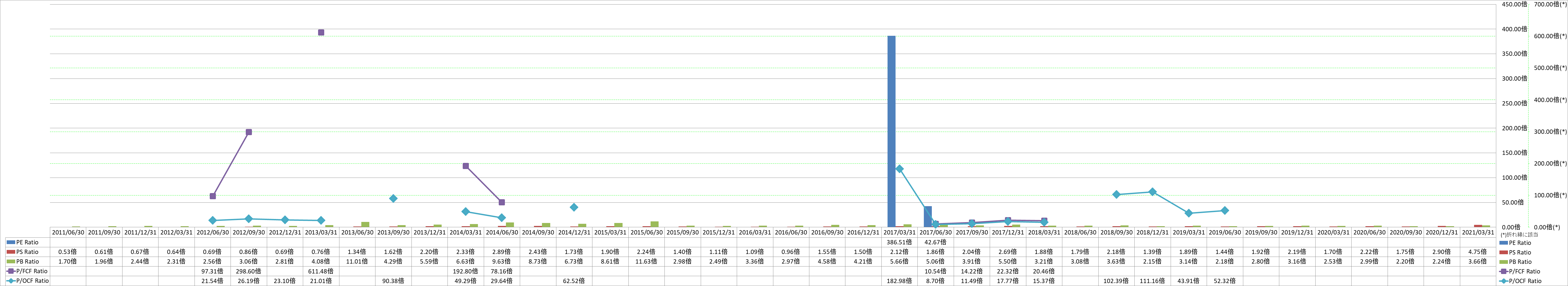Click the P/FCF Ratio row header in the data table
1568x286 pixels.
27,271
